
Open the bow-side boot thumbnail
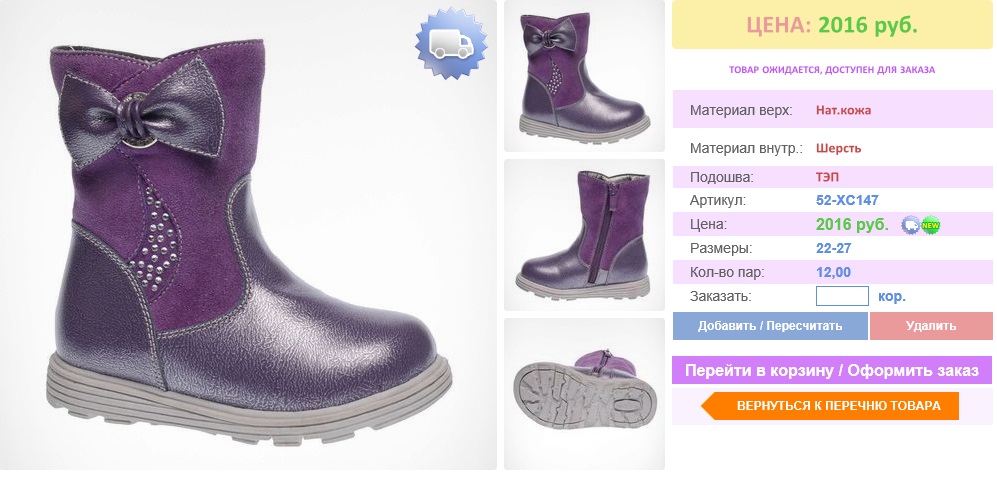point(584,76)
